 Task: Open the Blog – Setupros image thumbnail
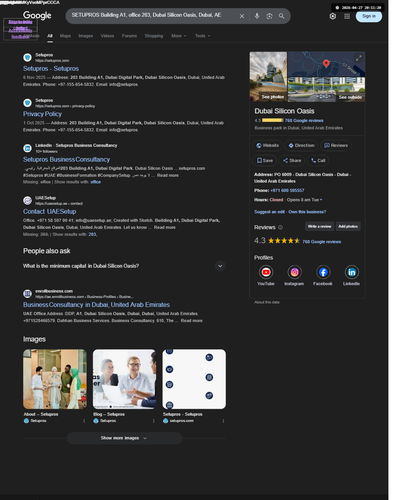124,379
